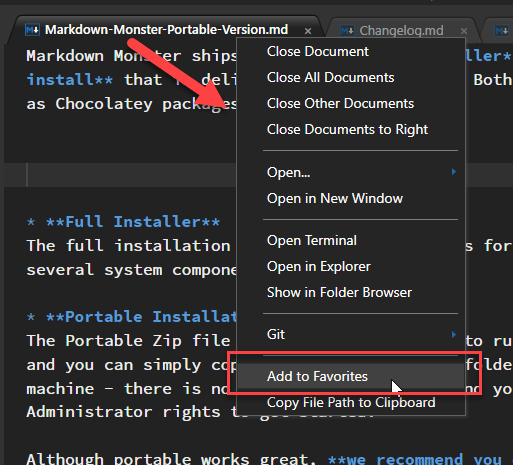
Task: Click markdown icon on Changelog.md tab
Action: pos(347,31)
